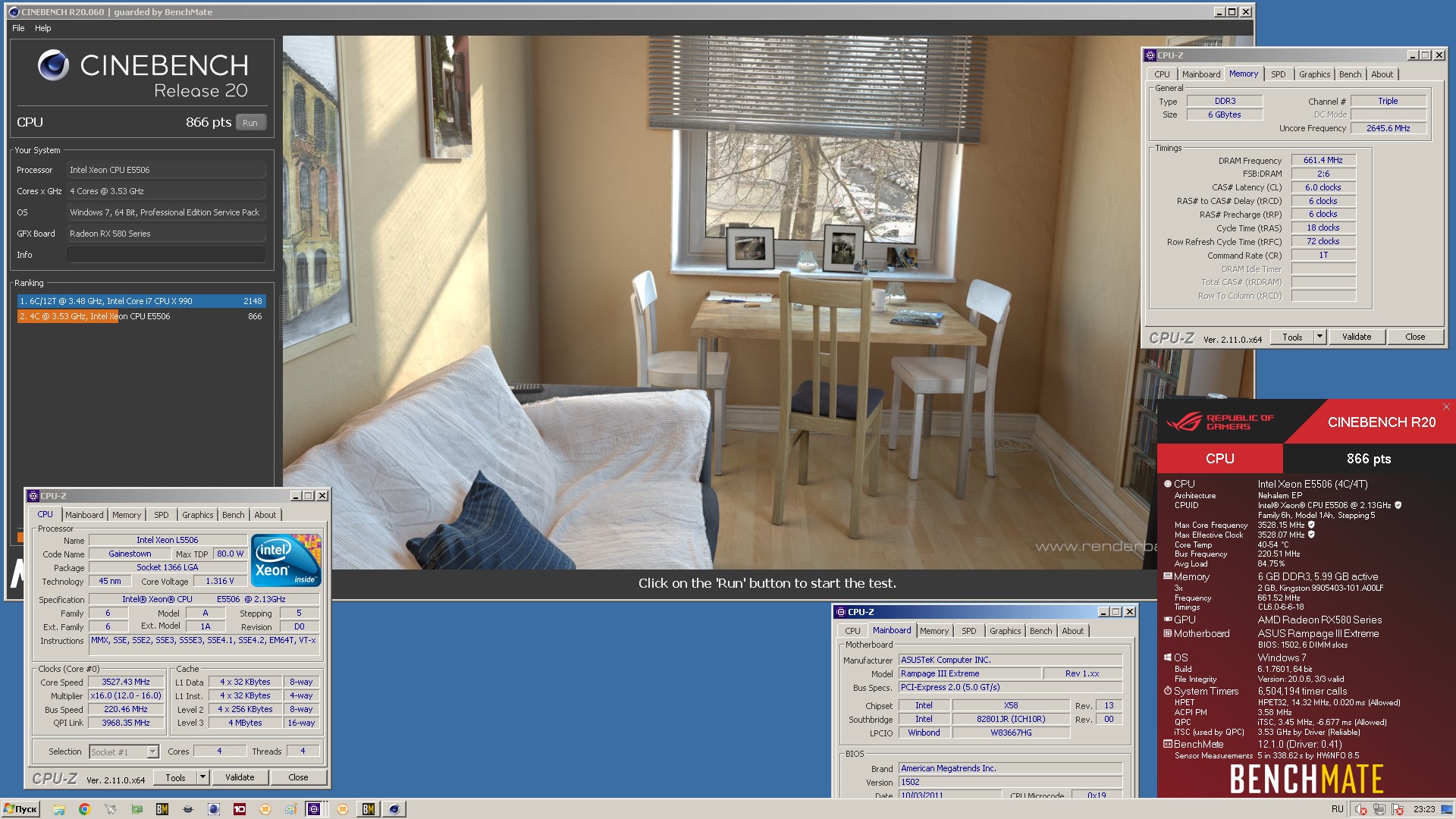Click the Cinebench sphere logo icon
The width and height of the screenshot is (1456, 819).
tap(53, 66)
